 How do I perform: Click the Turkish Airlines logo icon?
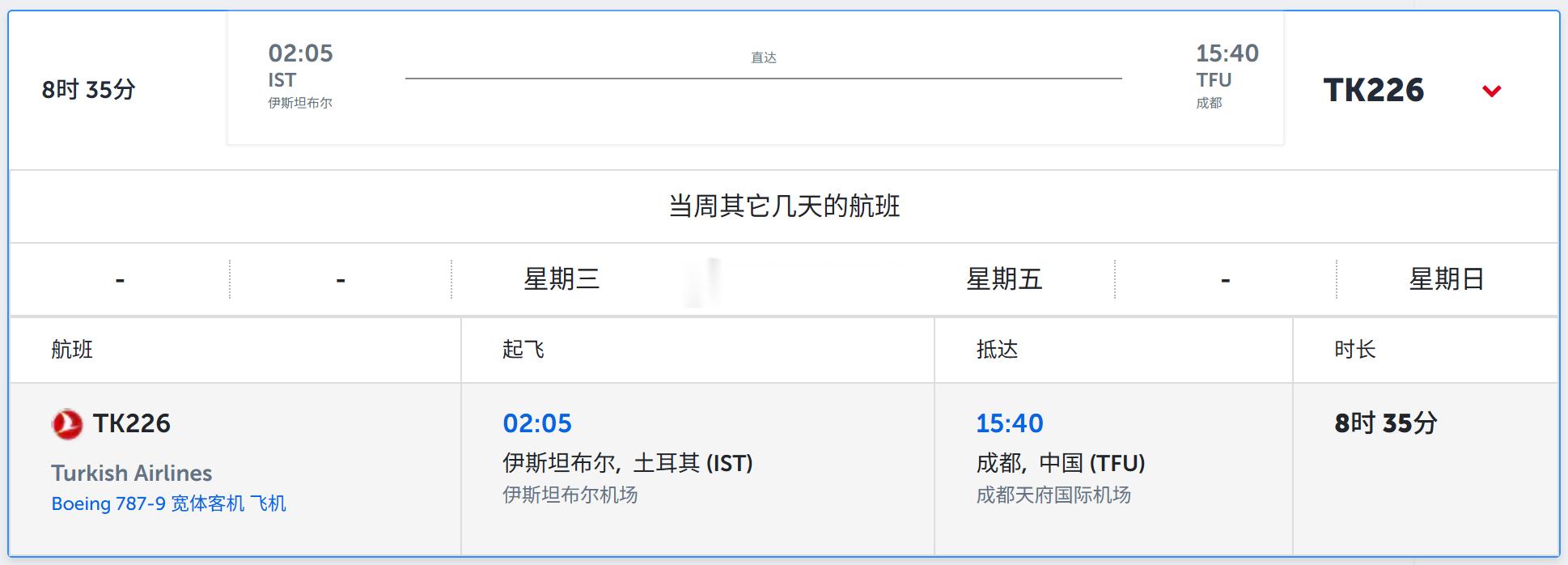tap(67, 423)
